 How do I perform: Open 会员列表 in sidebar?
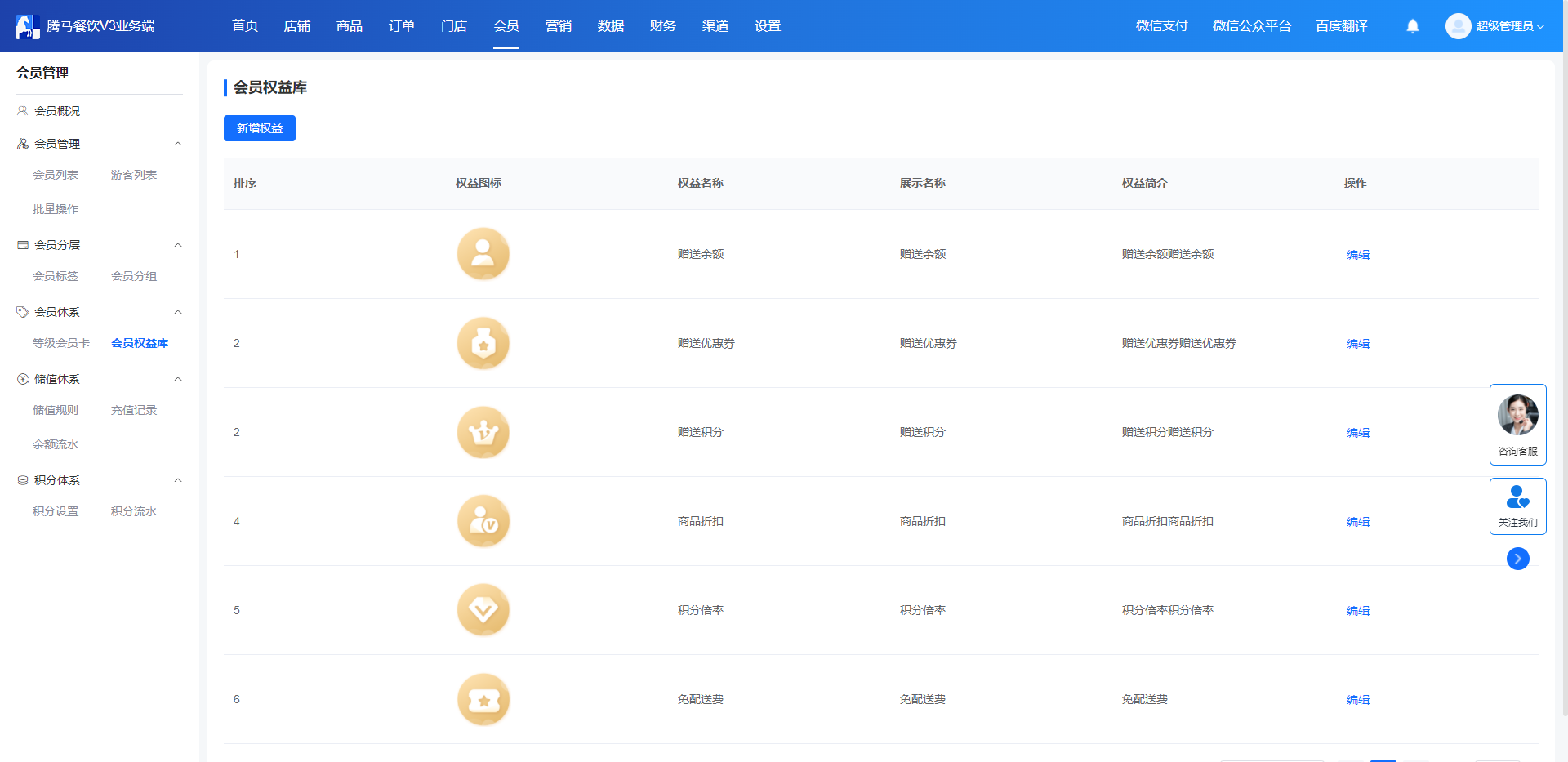click(56, 175)
